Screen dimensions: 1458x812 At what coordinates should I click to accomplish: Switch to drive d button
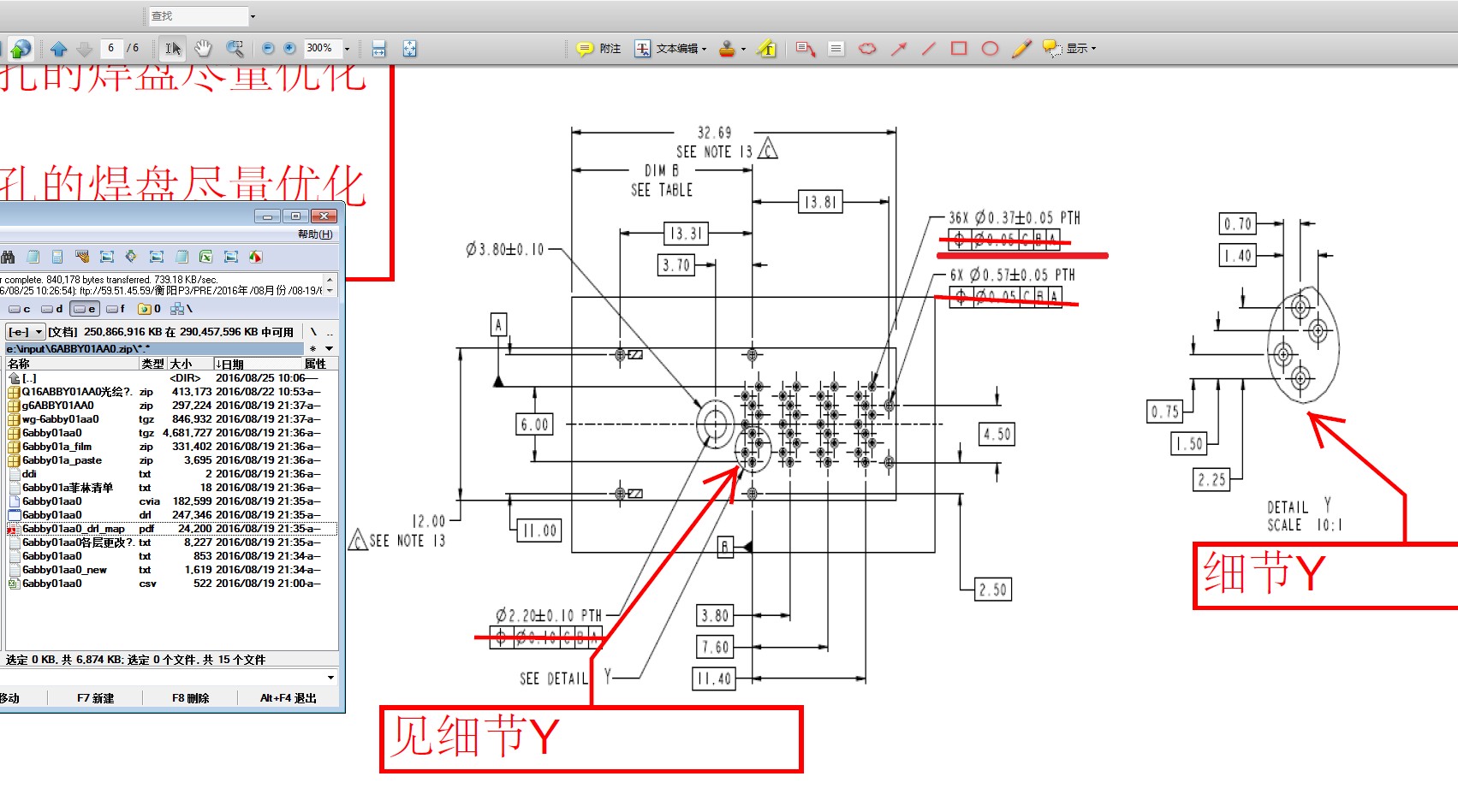coord(52,309)
